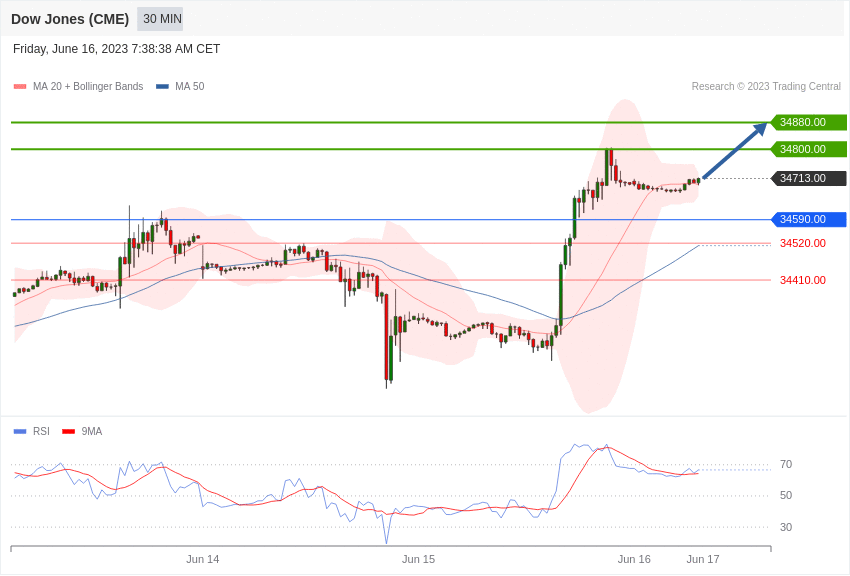Click the 34713.00 current price tag
The width and height of the screenshot is (850, 576).
(x=808, y=178)
